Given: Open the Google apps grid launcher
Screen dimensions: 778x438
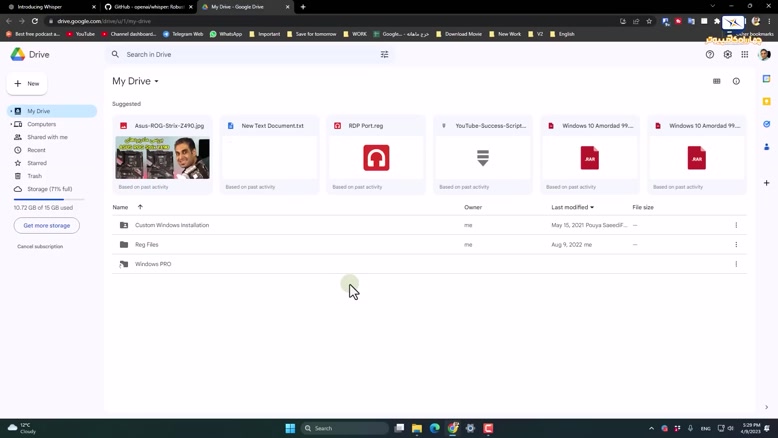Looking at the screenshot, I should (x=745, y=55).
